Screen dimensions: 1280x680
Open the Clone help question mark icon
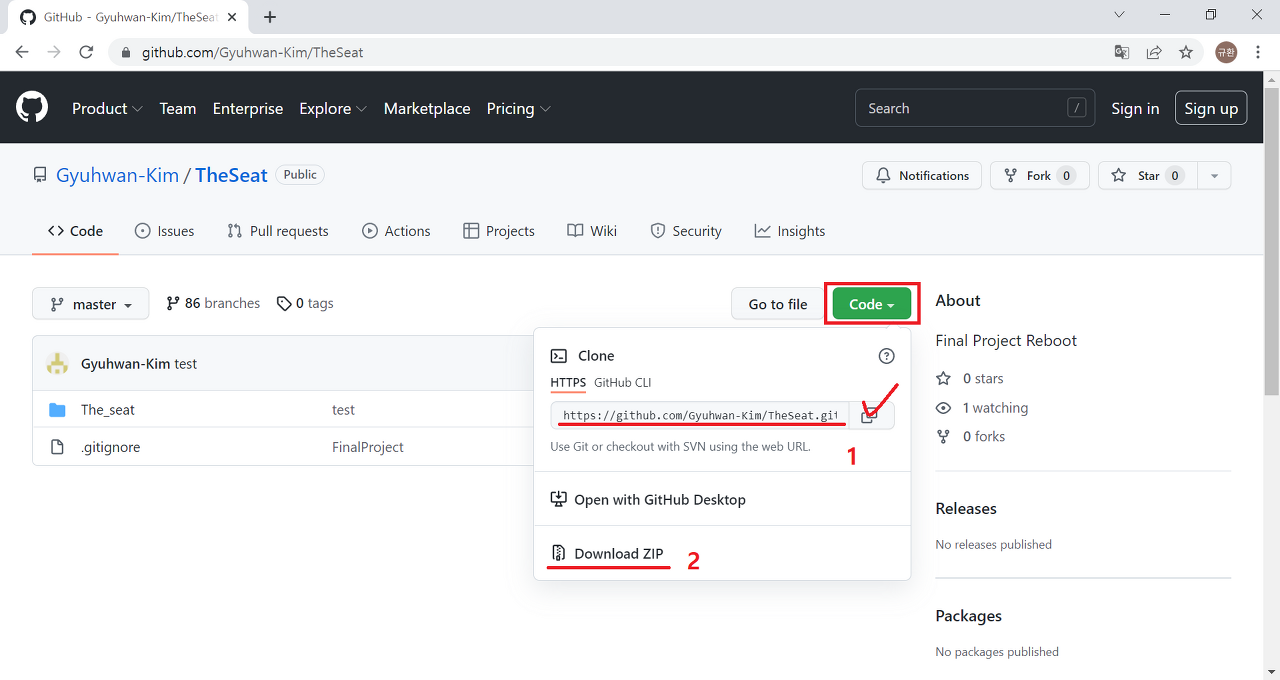tap(886, 356)
